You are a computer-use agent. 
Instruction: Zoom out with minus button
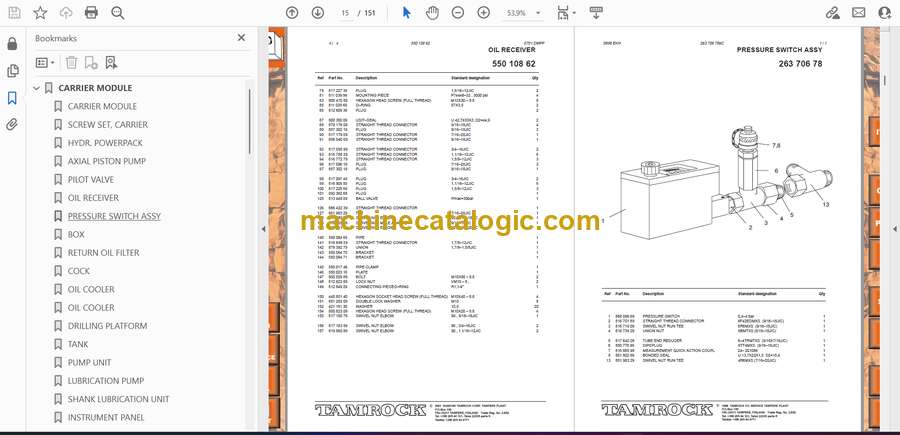457,13
